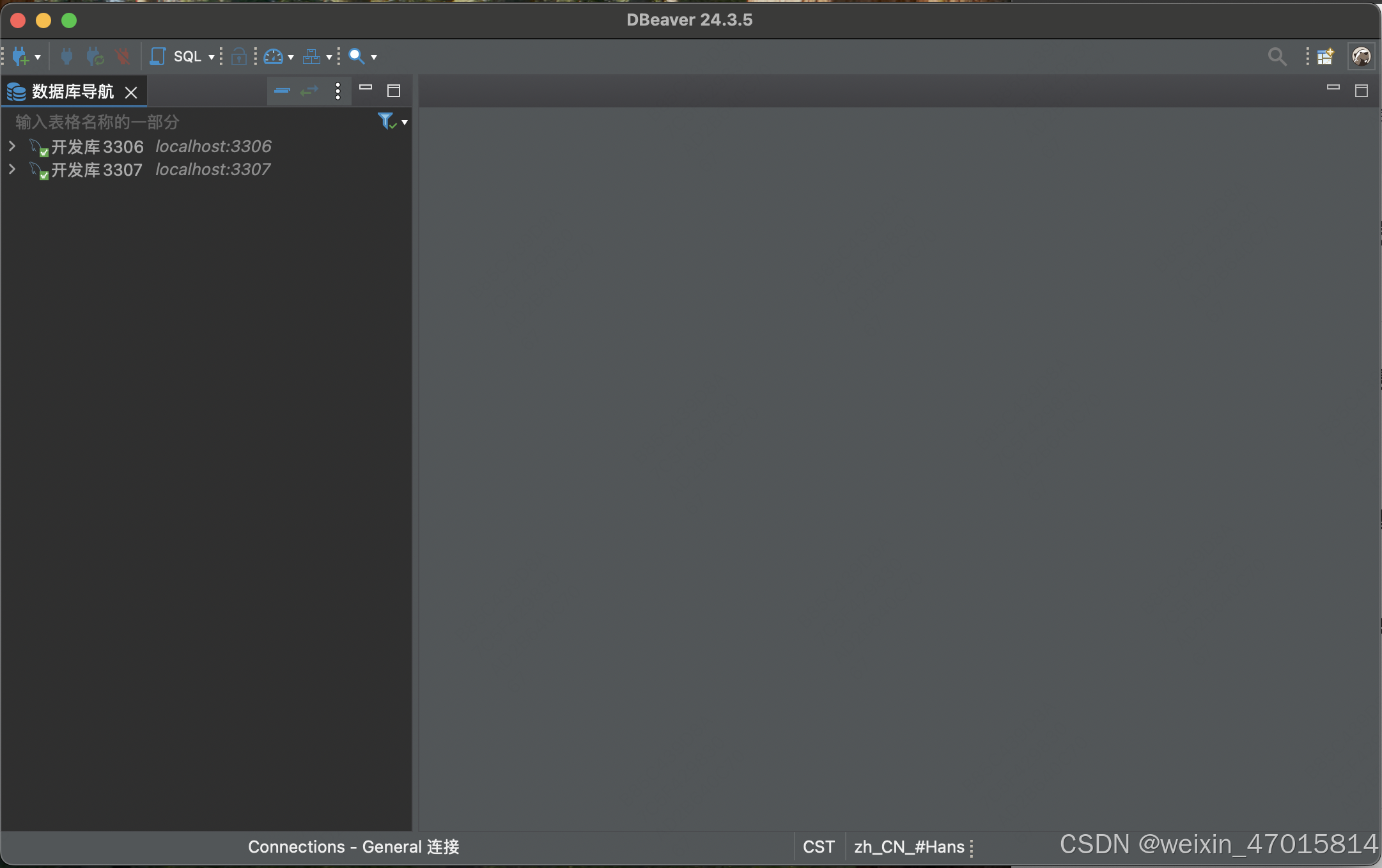Click the dashboard gauge toolbar icon
The height and width of the screenshot is (868, 1382).
pos(274,56)
